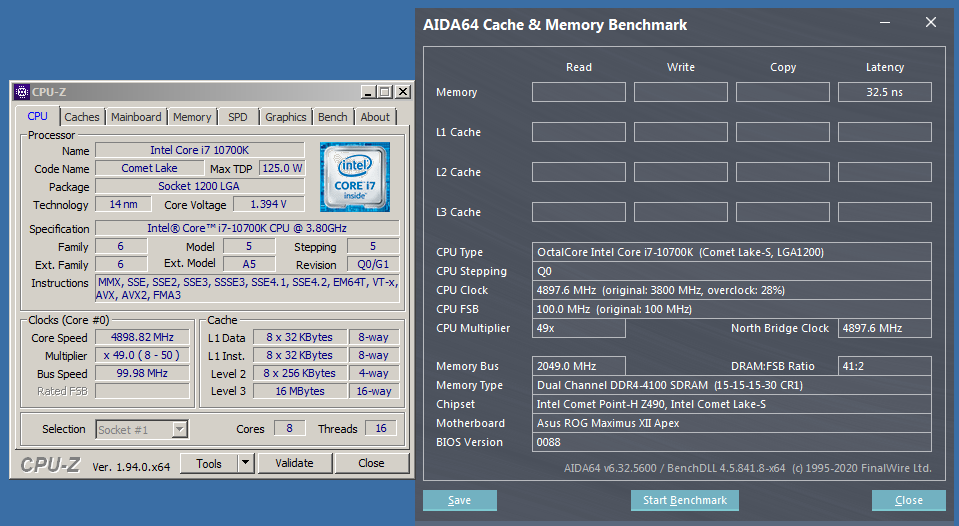
Task: Open the Socket #1 selection dropdown
Action: tap(179, 429)
